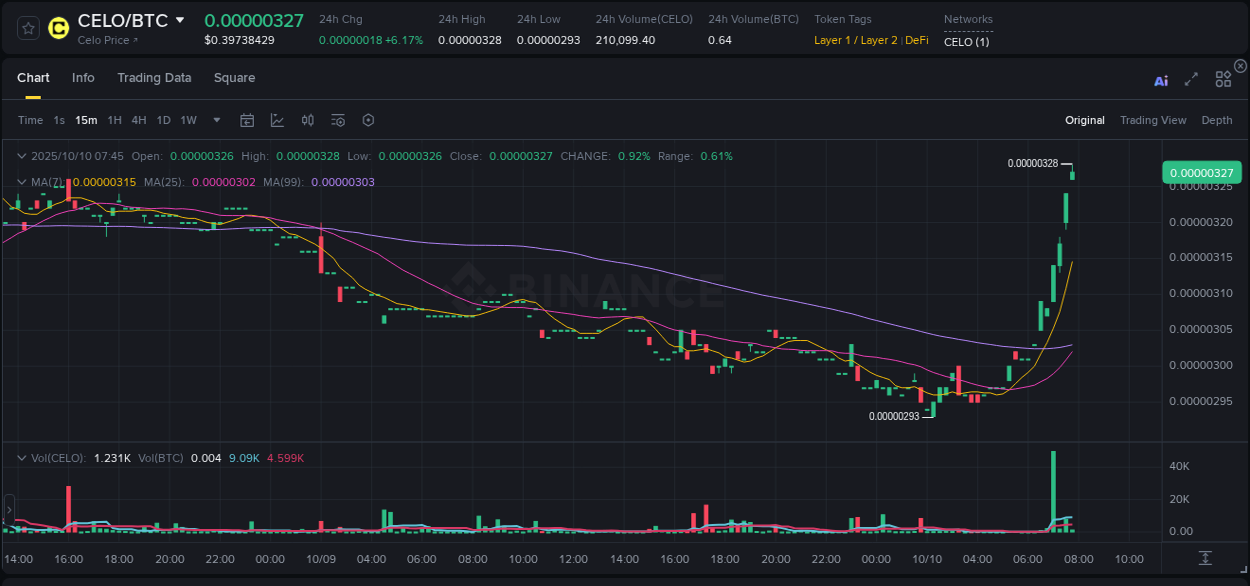Image resolution: width=1250 pixels, height=586 pixels.
Task: Expand the Networks CELO dropdown
Action: [968, 42]
